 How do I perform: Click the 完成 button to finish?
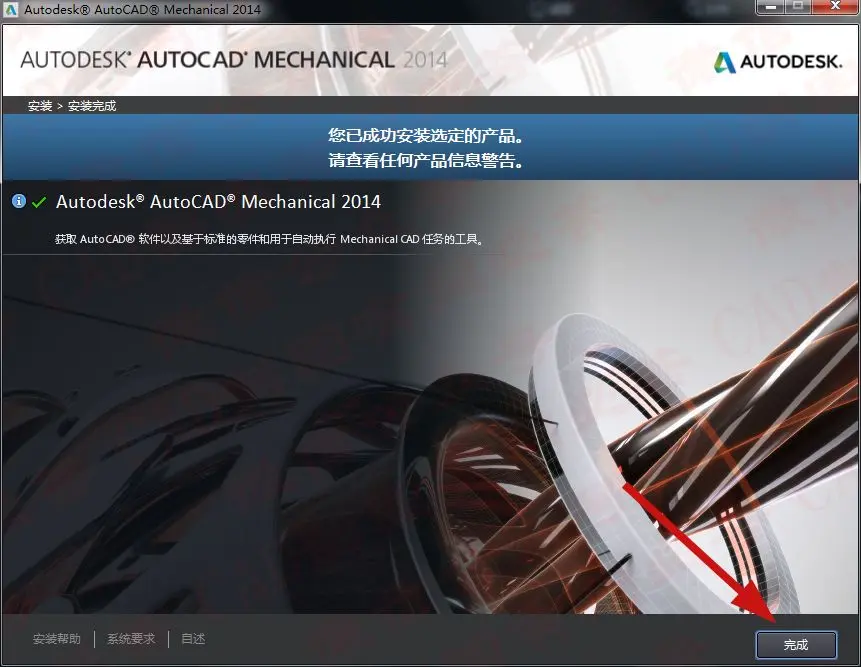796,644
